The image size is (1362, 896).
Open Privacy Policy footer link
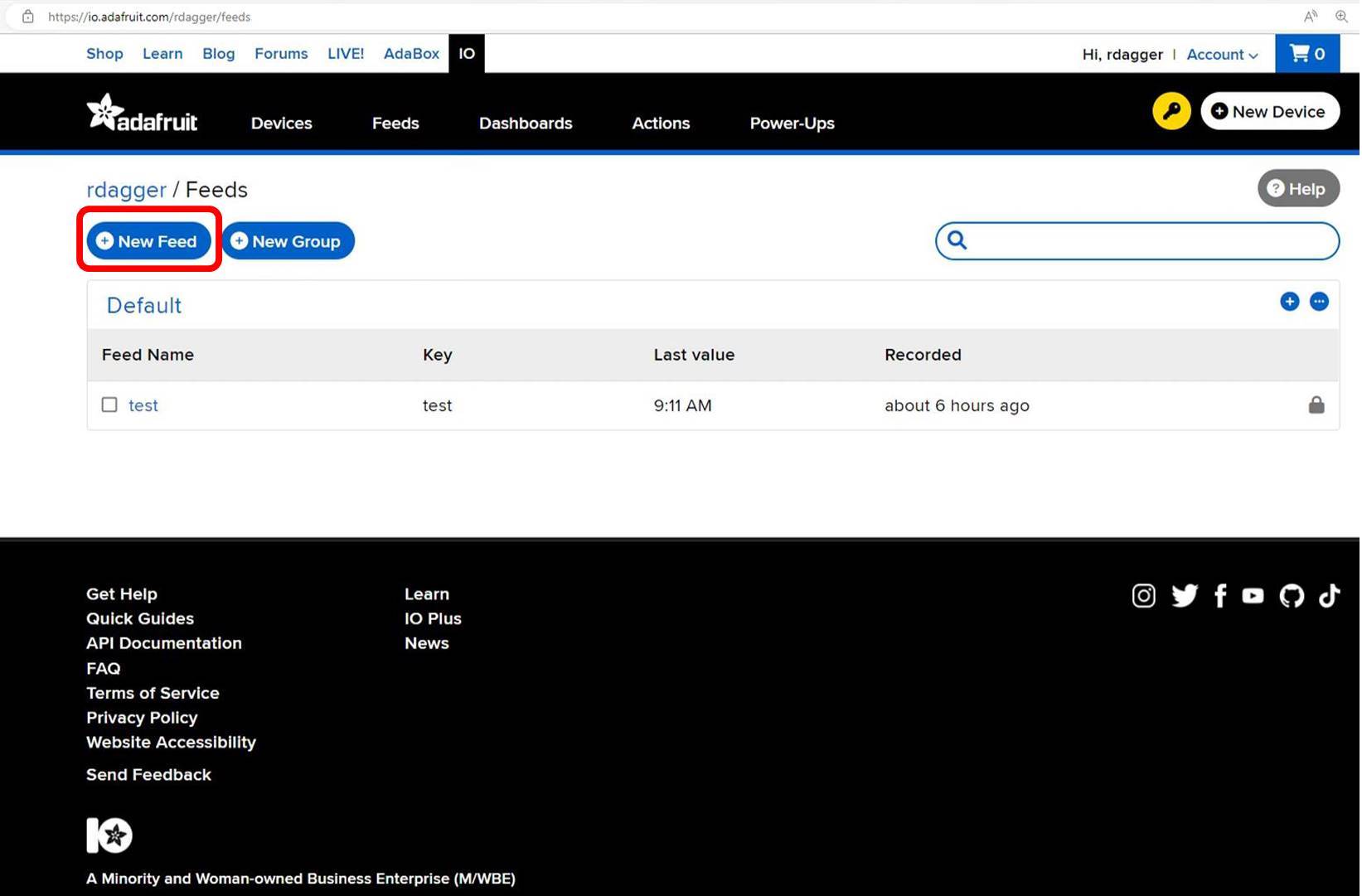[x=143, y=719]
